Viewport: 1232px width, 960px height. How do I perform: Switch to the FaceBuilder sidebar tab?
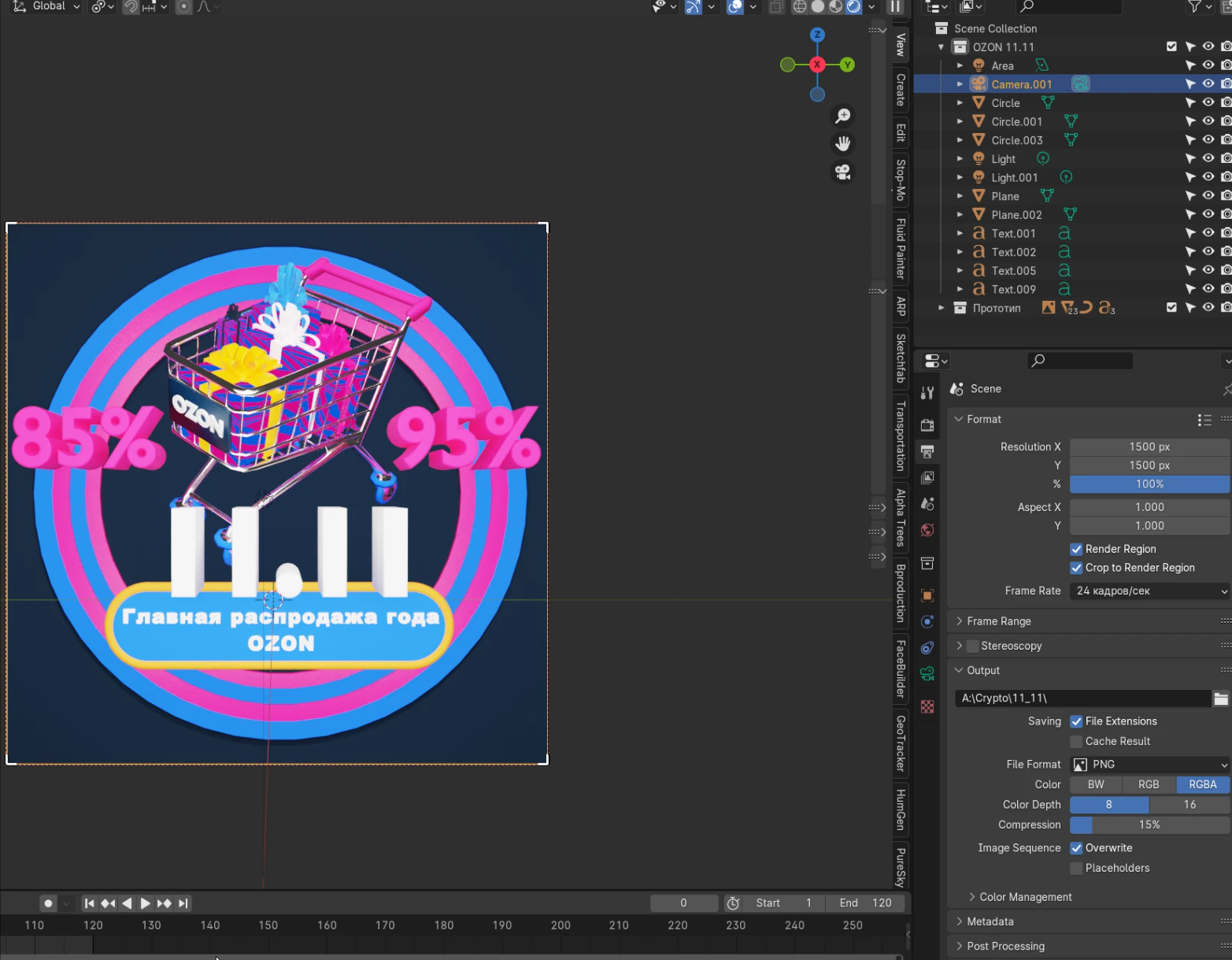(901, 669)
